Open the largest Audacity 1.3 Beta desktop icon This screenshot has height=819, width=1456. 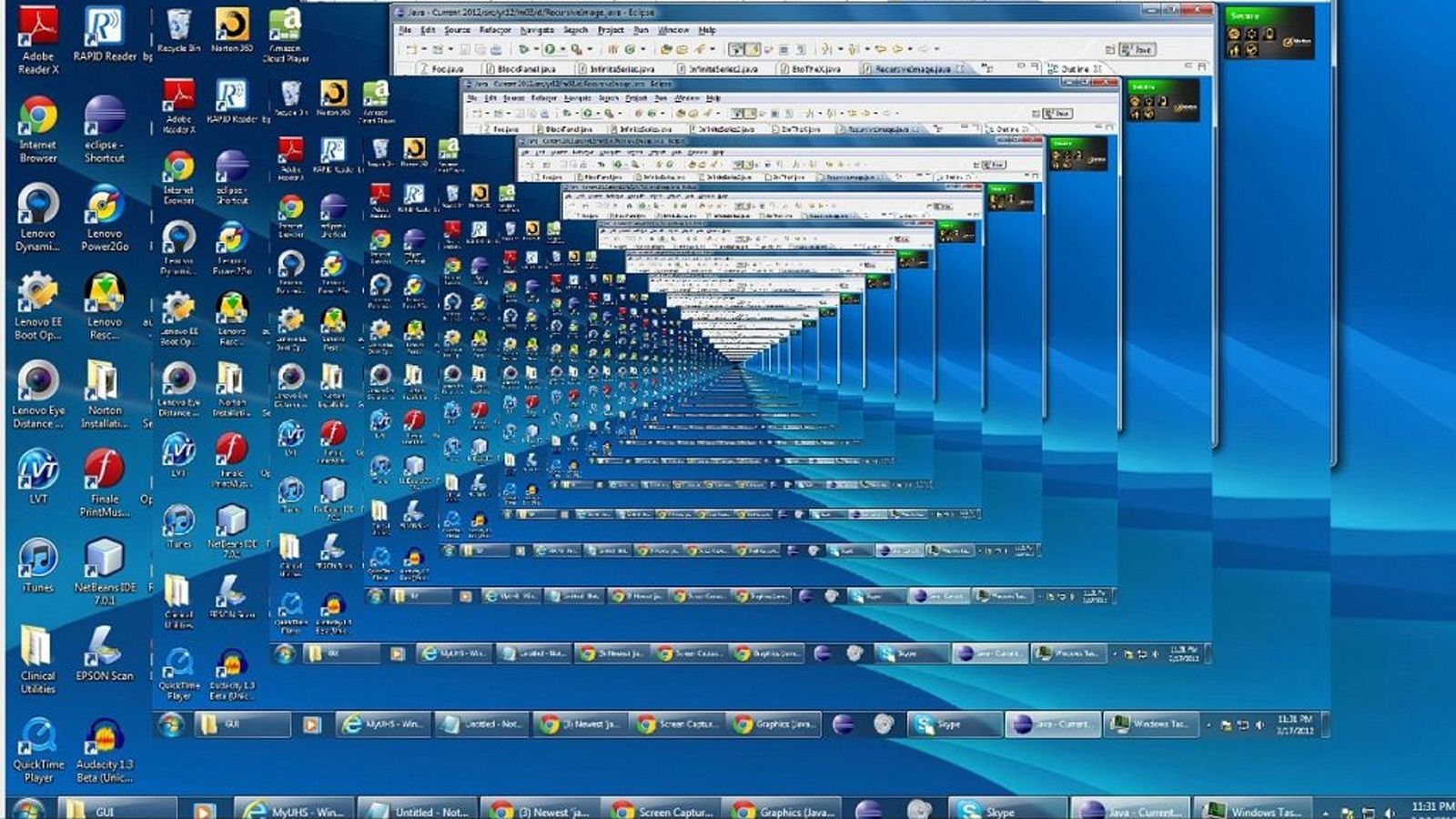[104, 736]
